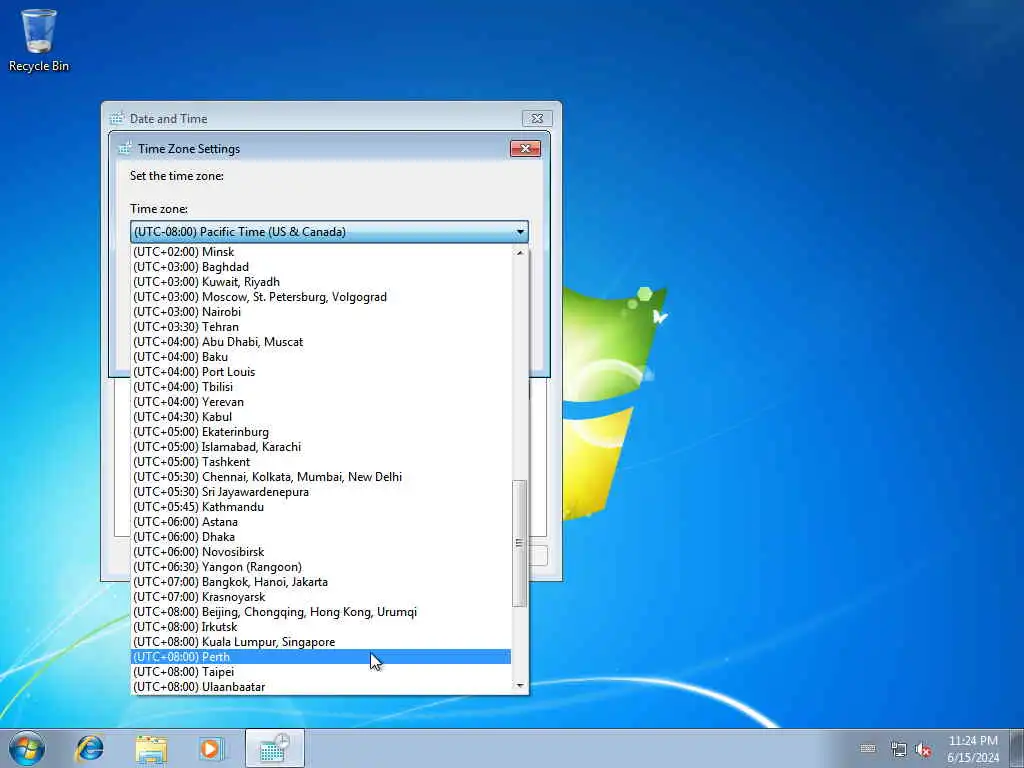Select (UTC+04:00) Abu Dhabi, Muscat

(321, 342)
